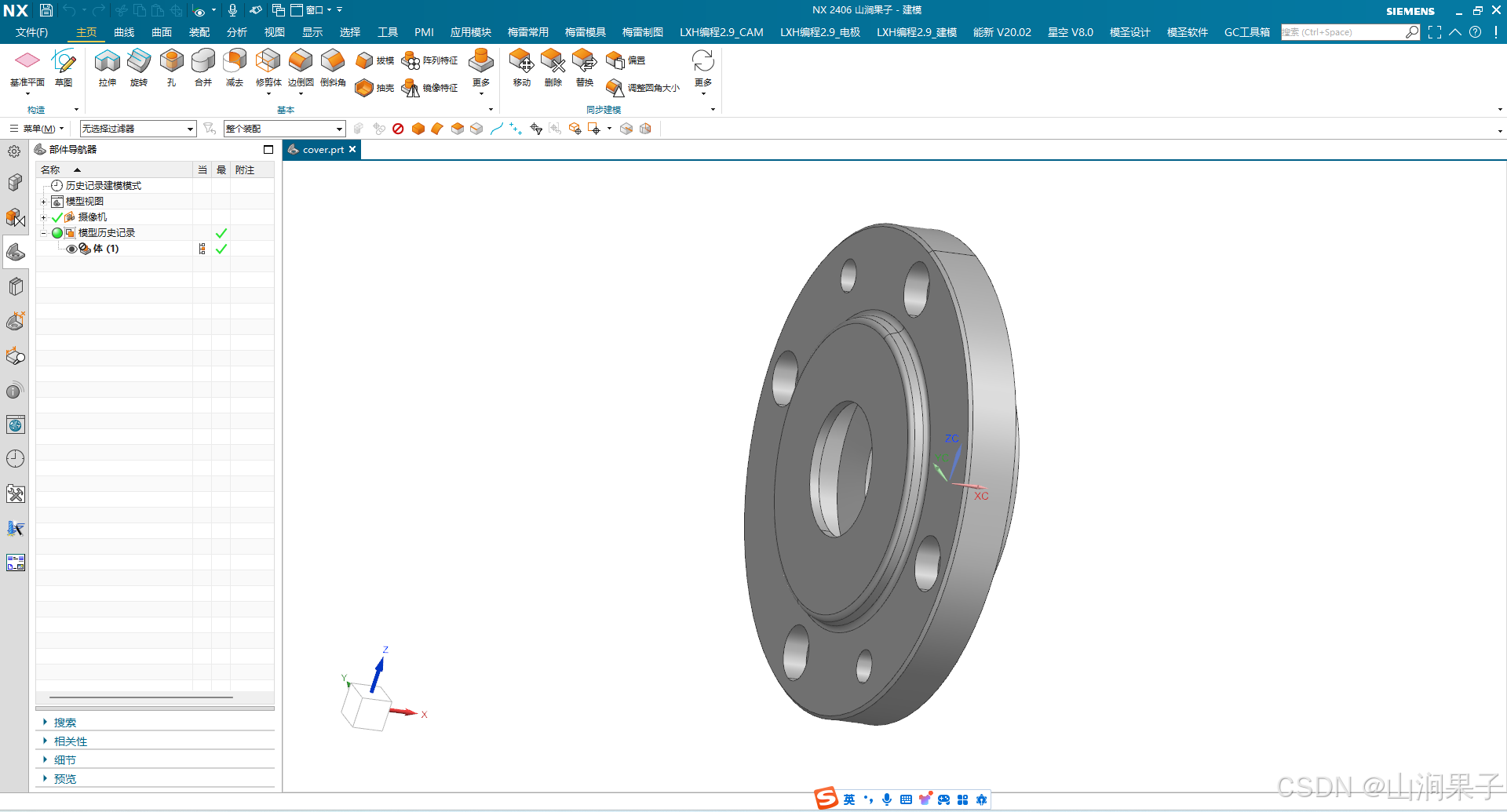
Task: Collapse the 模型历史记录 tree node
Action: tap(44, 233)
